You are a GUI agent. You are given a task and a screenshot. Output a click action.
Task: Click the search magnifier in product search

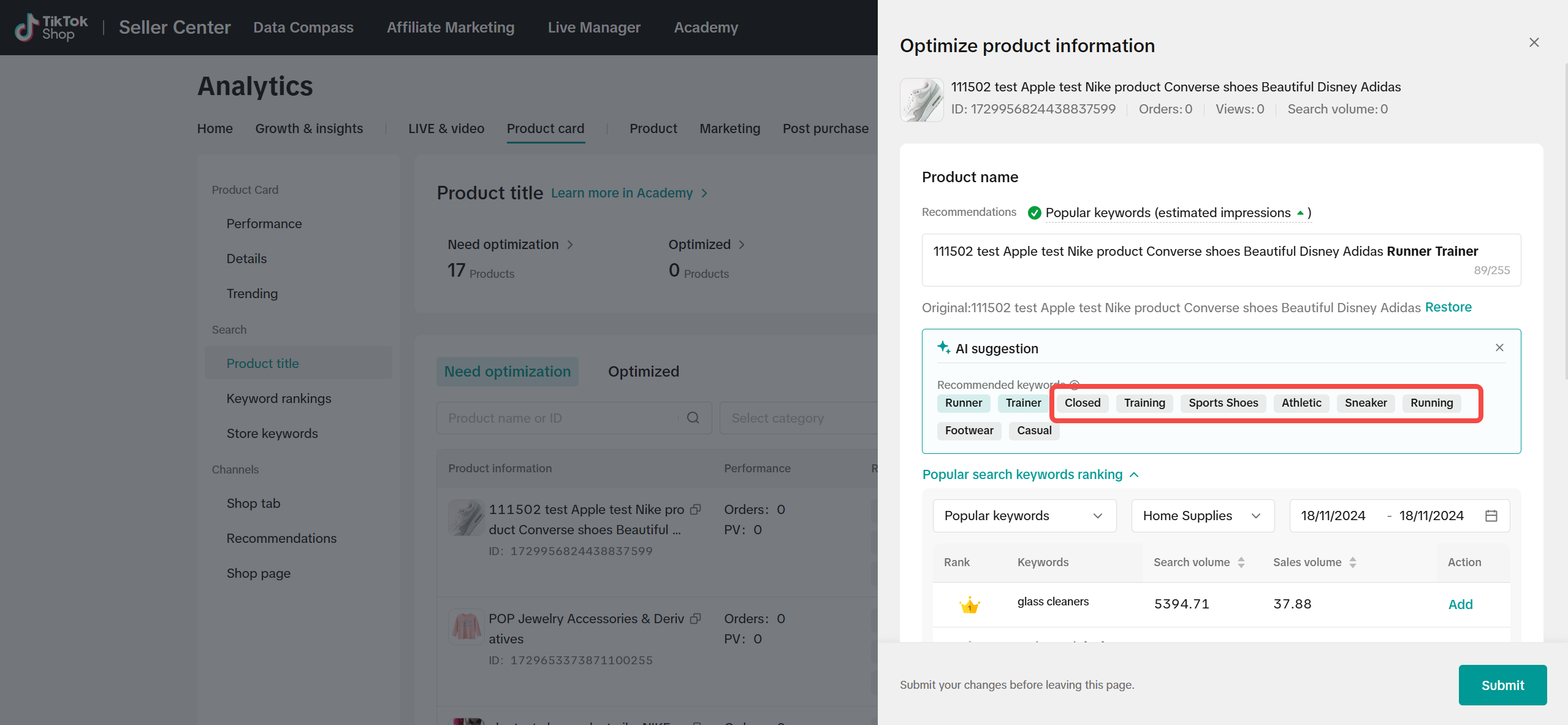[693, 418]
